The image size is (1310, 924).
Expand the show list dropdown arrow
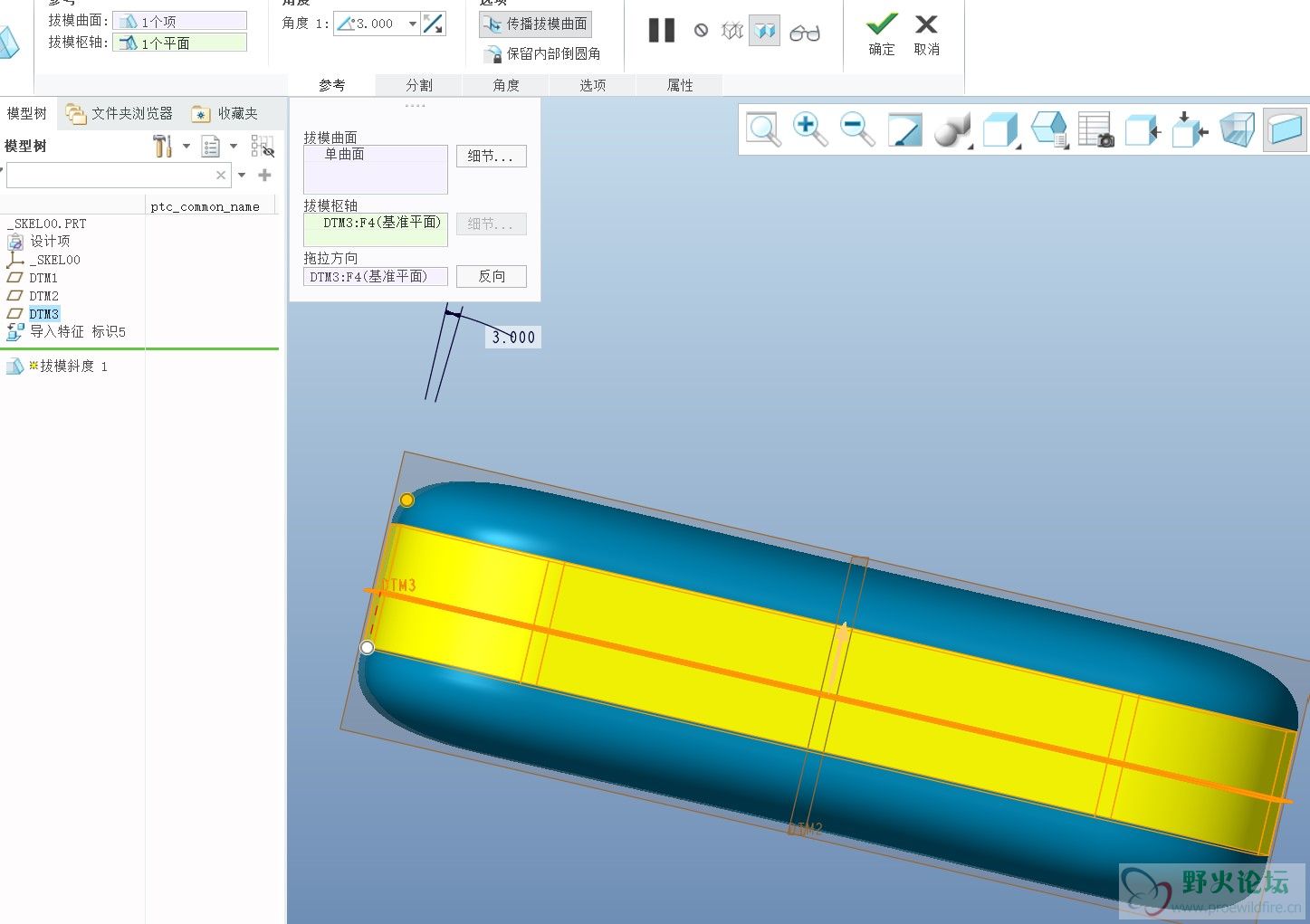pos(234,146)
